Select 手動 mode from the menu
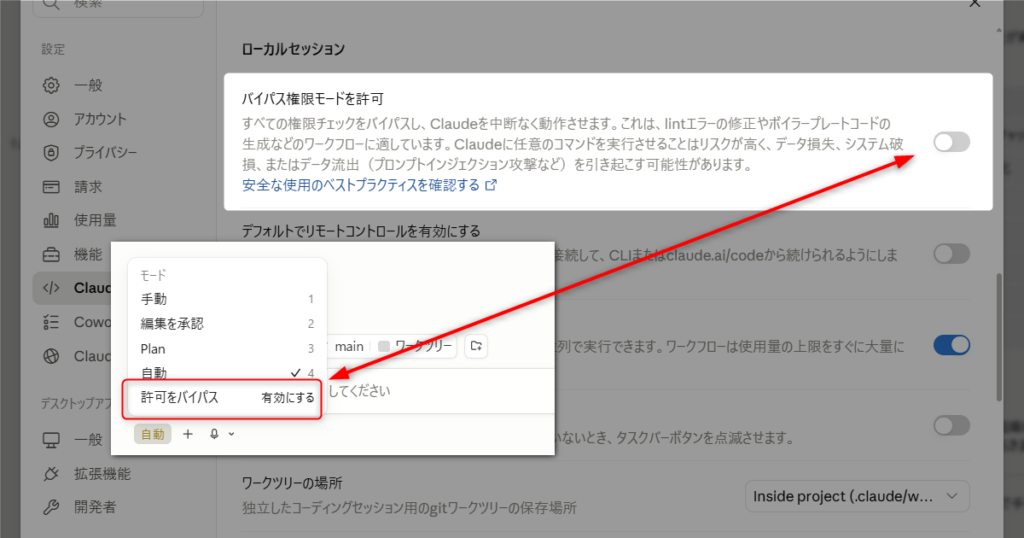 point(227,299)
